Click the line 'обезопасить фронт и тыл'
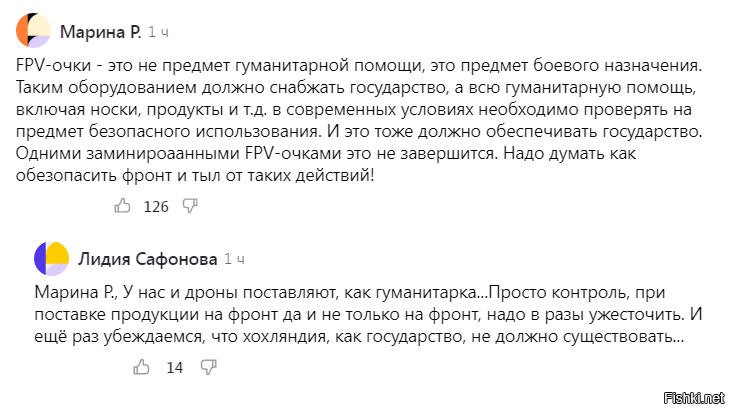The image size is (730, 410). click(x=195, y=175)
